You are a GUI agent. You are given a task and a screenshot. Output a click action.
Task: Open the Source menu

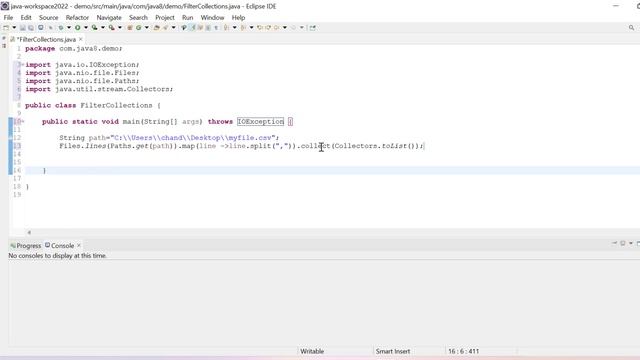pyautogui.click(x=49, y=18)
